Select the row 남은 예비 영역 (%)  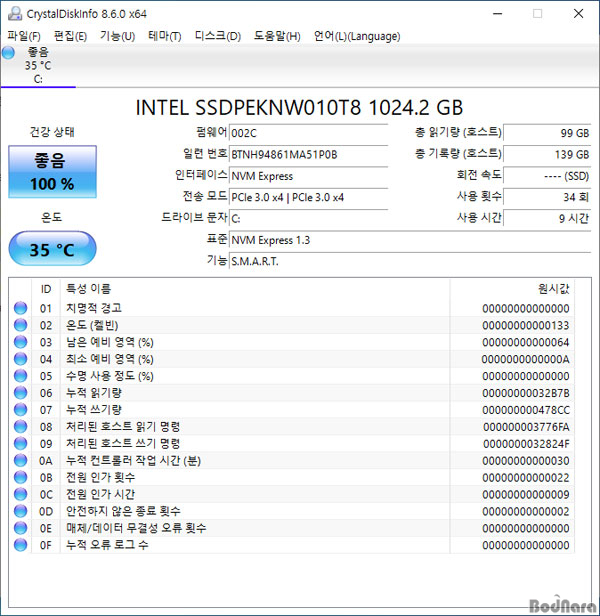[292, 342]
